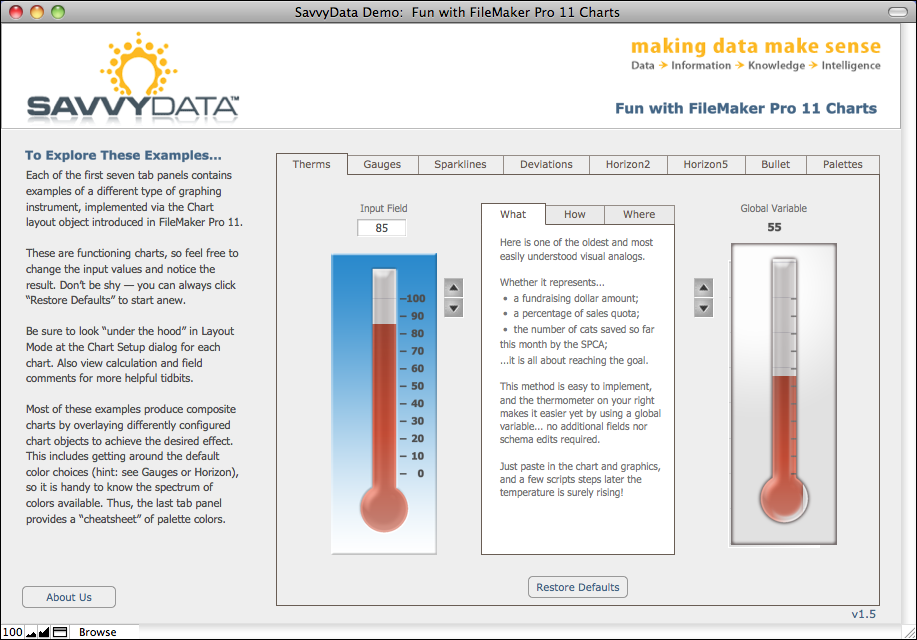Select the How inner tab
The width and height of the screenshot is (917, 640).
coord(575,215)
